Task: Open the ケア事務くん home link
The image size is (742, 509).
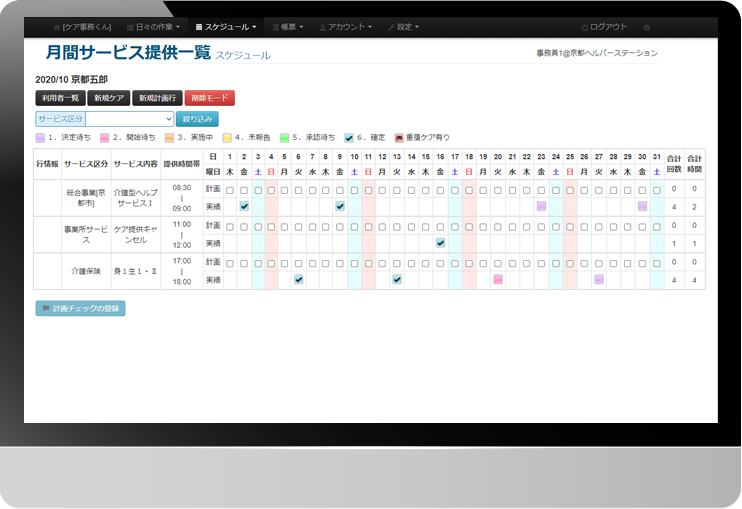Action: point(83,27)
